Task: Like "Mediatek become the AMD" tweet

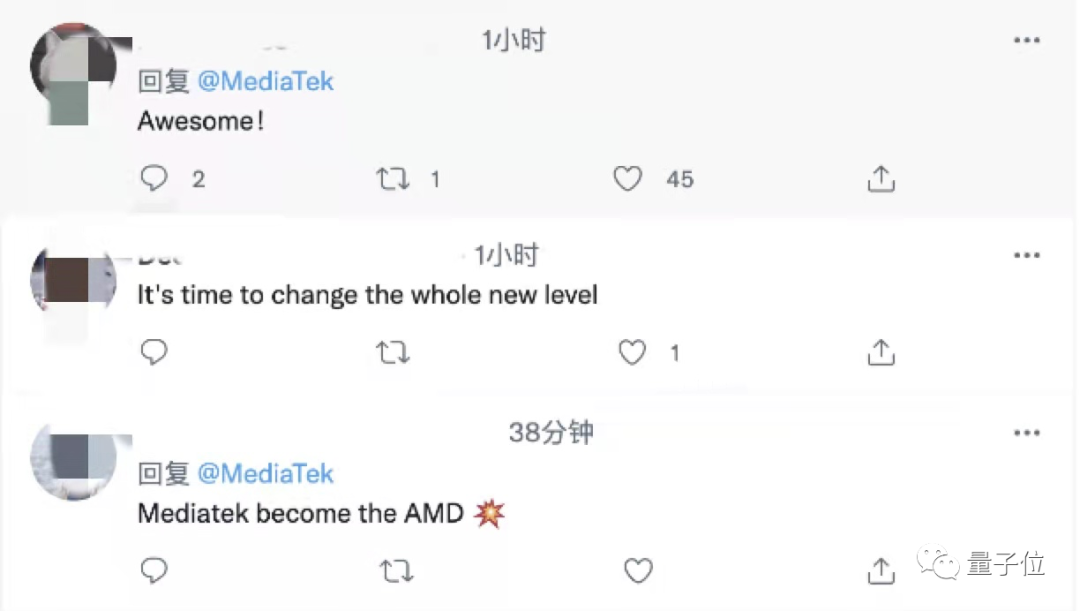Action: click(638, 570)
